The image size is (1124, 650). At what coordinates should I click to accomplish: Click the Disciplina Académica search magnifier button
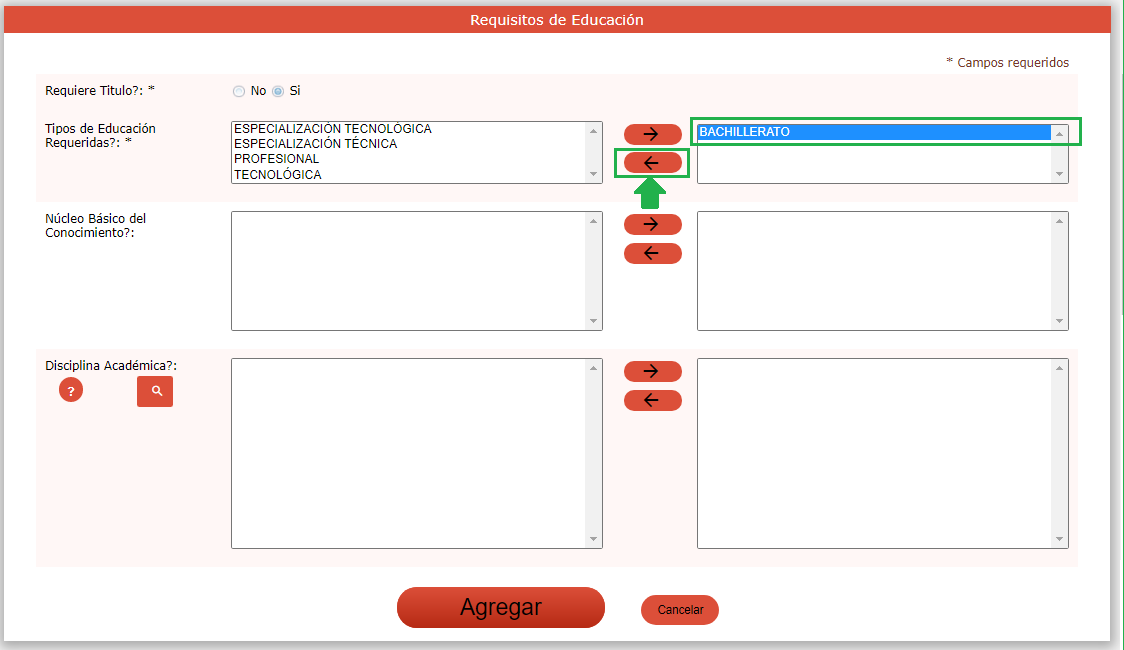point(155,391)
